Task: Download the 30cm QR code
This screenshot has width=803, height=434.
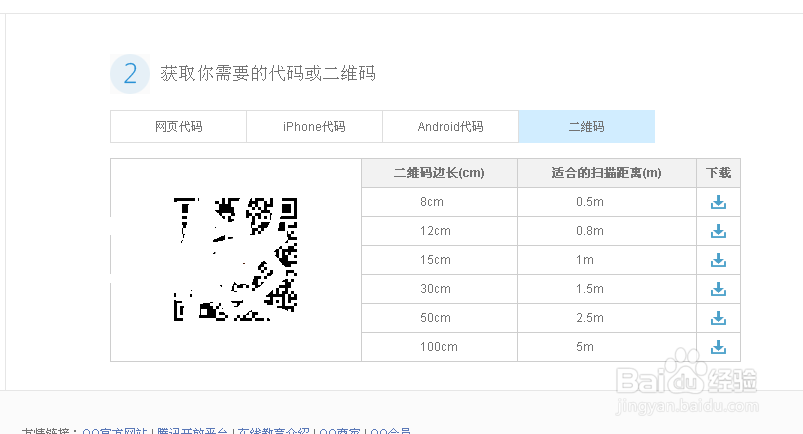Action: [718, 289]
